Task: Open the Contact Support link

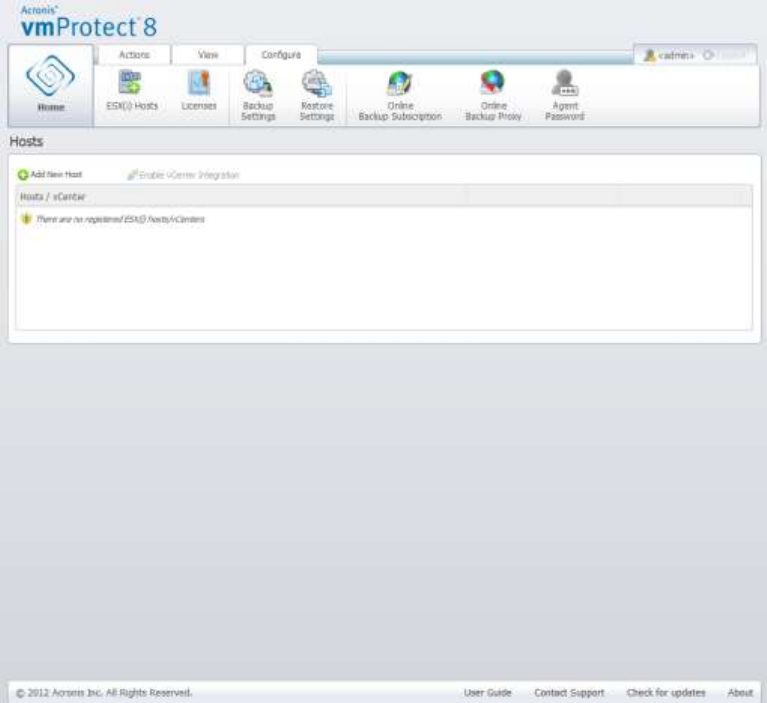Action: 569,692
